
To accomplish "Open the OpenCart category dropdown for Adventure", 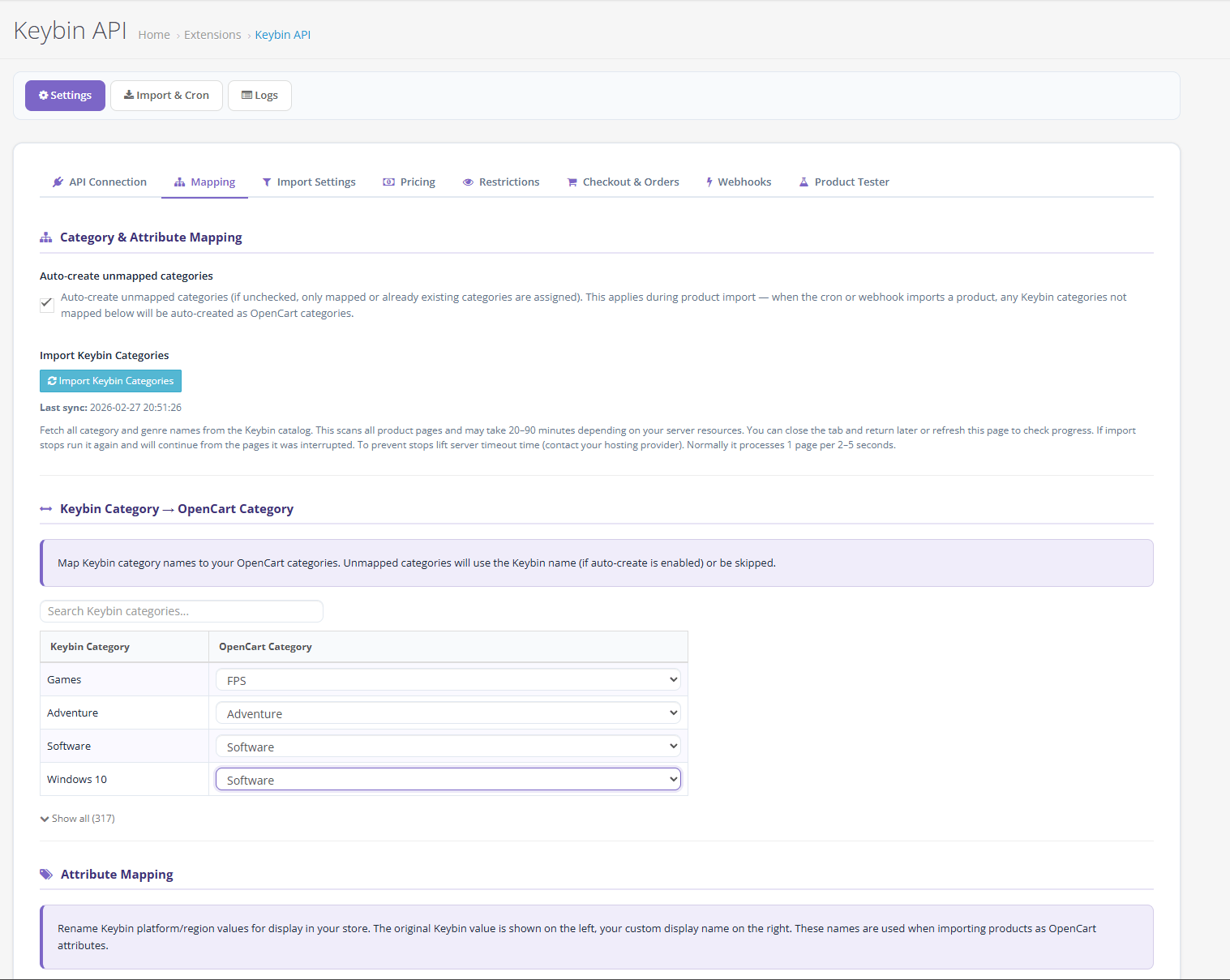I will coord(448,713).
